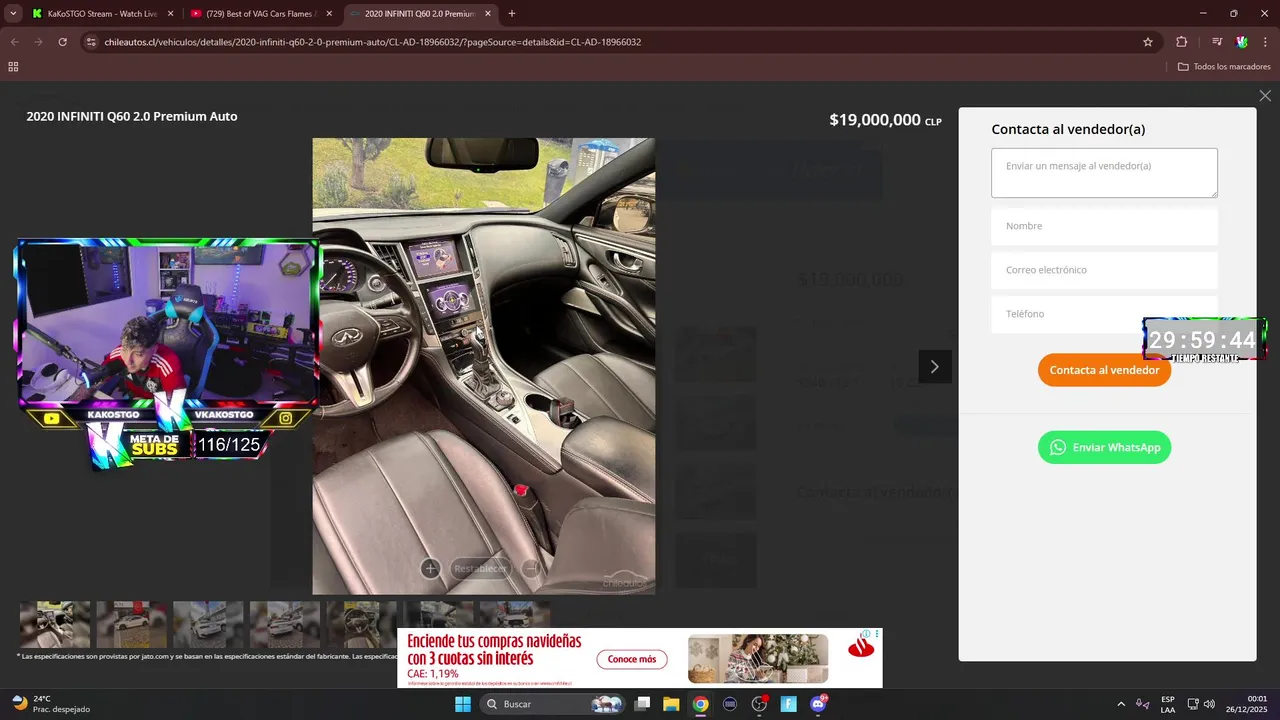Focus the Nombre input field
This screenshot has height=720, width=1280.
click(1104, 226)
